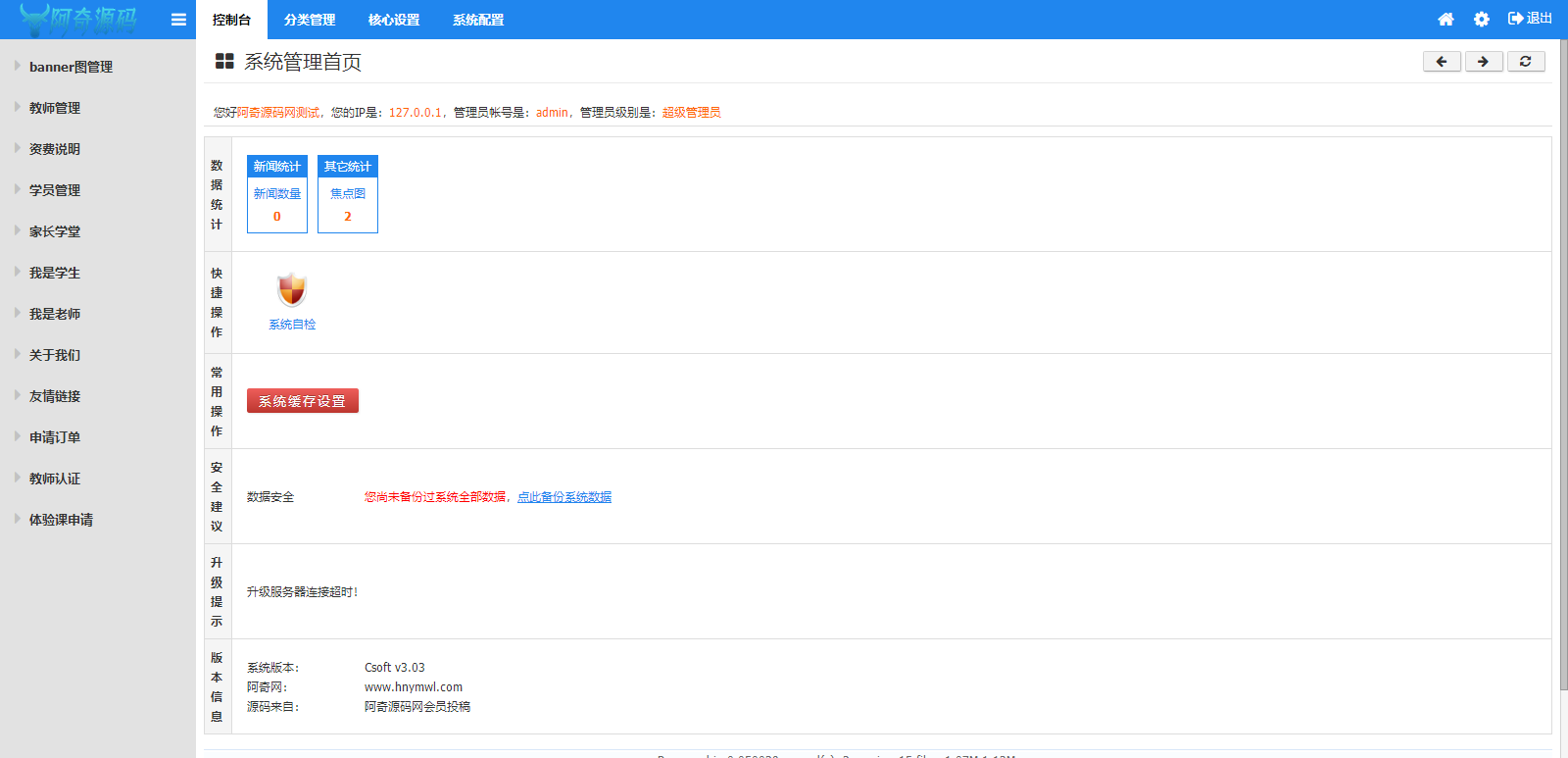Click the grid icon beside 系统管理首页
Screen dimensions: 1568x758
(224, 62)
